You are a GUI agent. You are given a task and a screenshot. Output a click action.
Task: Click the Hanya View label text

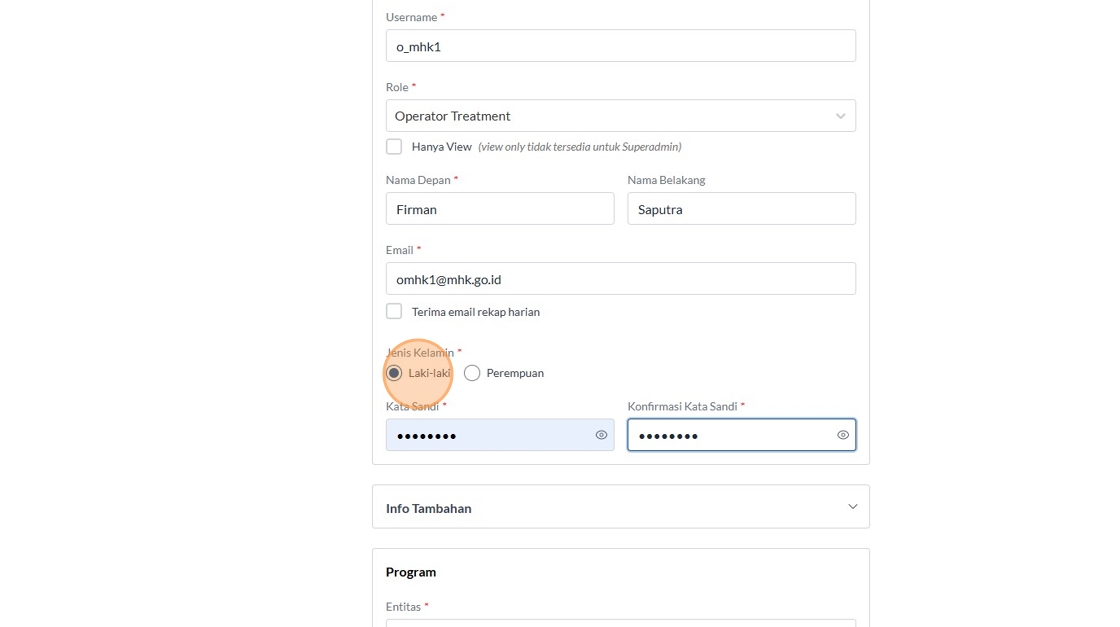click(441, 147)
